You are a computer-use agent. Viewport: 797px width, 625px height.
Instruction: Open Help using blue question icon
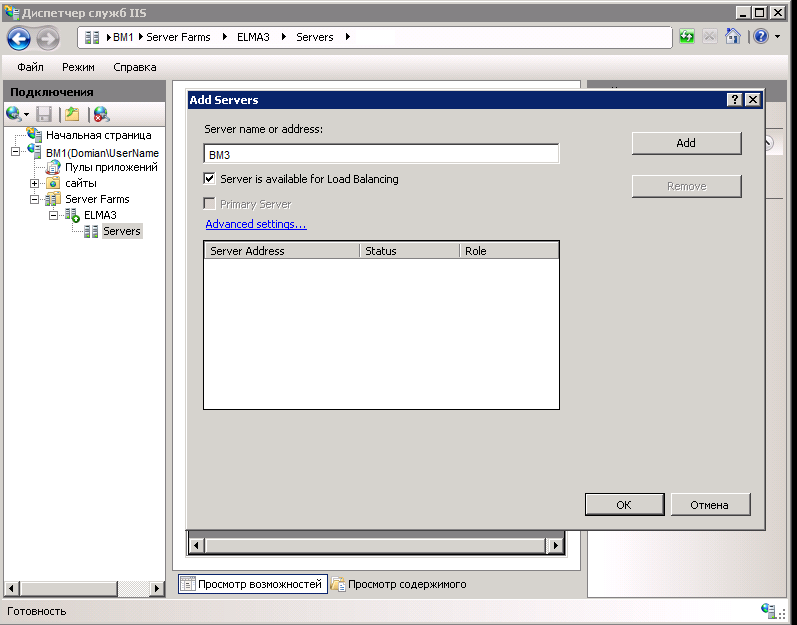(760, 37)
